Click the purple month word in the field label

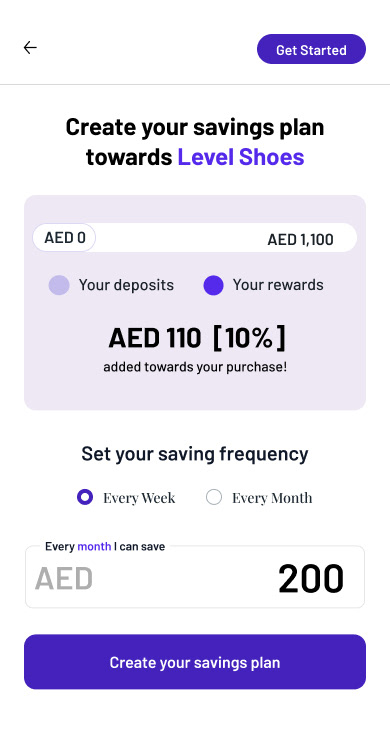(94, 547)
